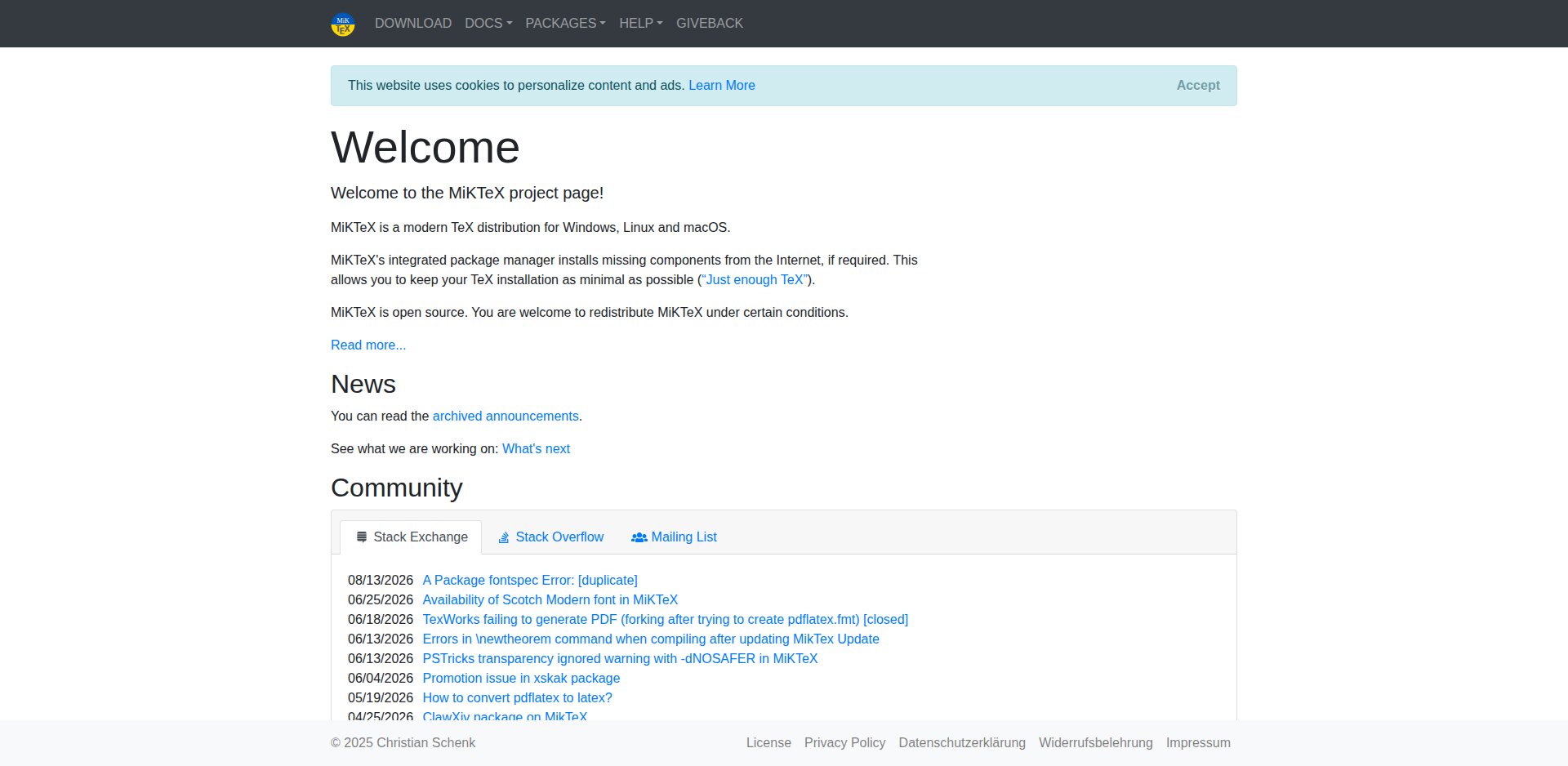Image resolution: width=1568 pixels, height=766 pixels.
Task: Open the archived announcements link
Action: click(x=506, y=416)
